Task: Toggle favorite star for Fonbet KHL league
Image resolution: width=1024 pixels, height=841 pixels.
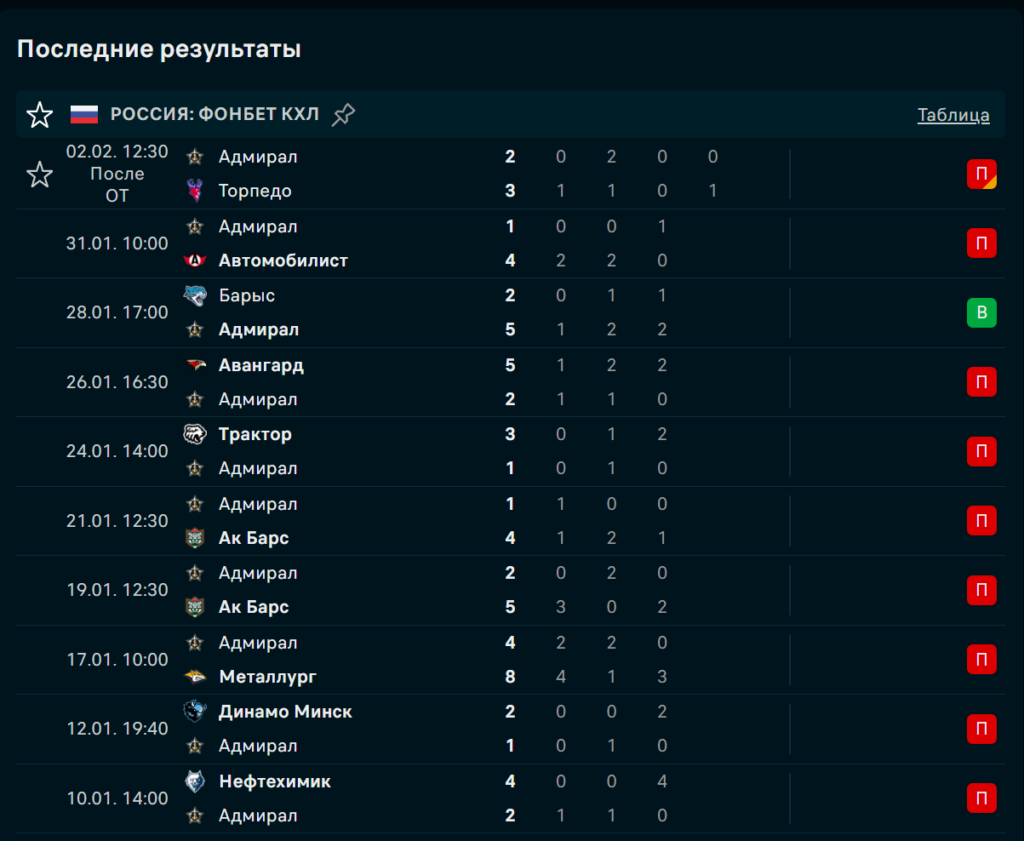Action: pos(39,115)
